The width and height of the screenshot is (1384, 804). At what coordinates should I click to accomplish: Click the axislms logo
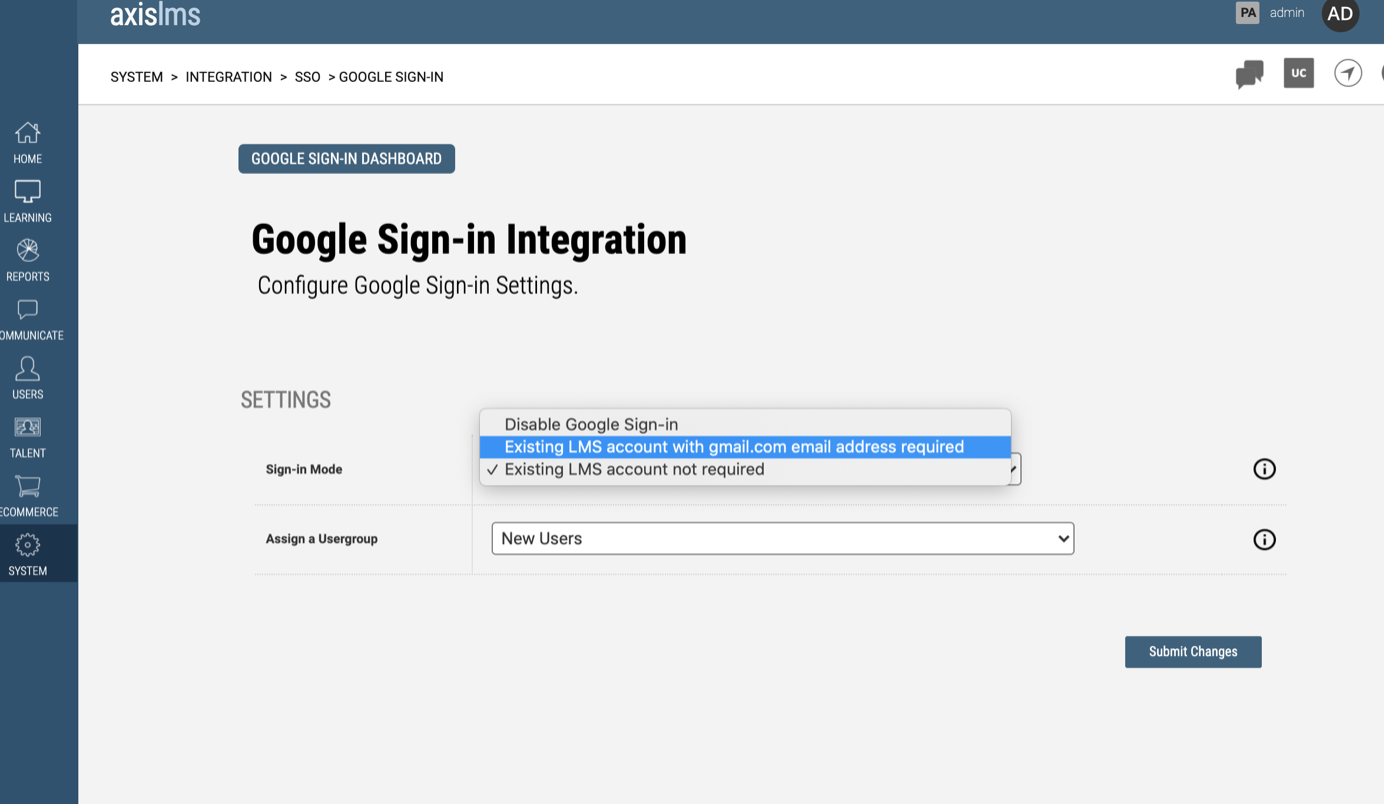[x=155, y=15]
